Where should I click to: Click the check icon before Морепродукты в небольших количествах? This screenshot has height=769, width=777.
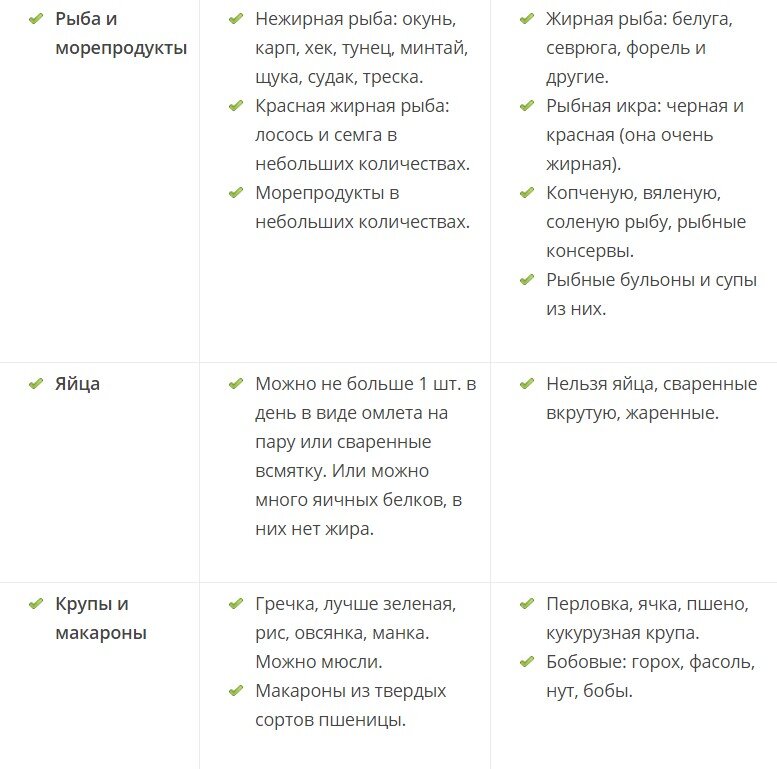236,192
